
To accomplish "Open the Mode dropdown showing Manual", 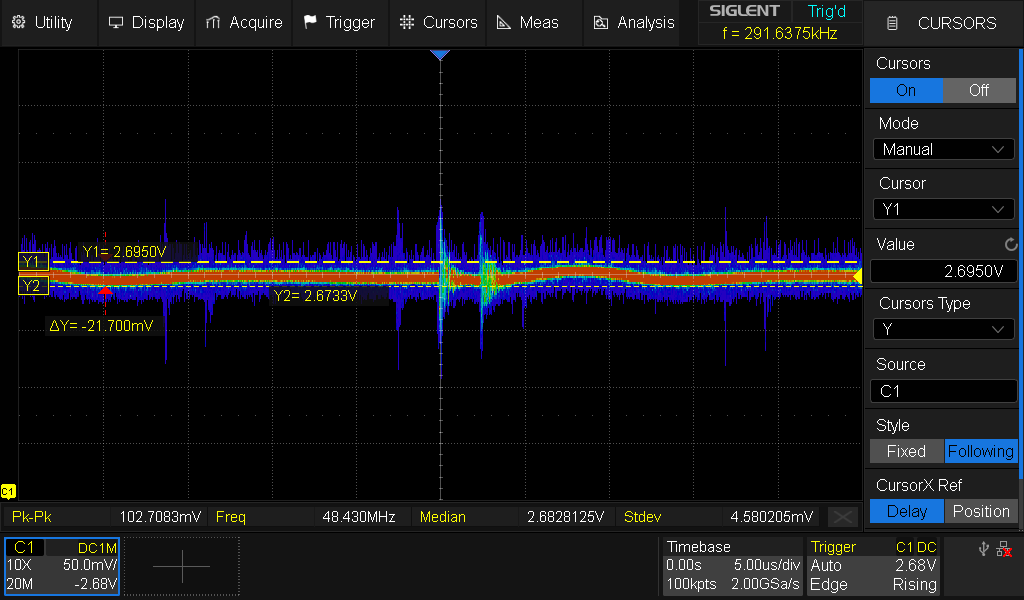I will point(943,149).
